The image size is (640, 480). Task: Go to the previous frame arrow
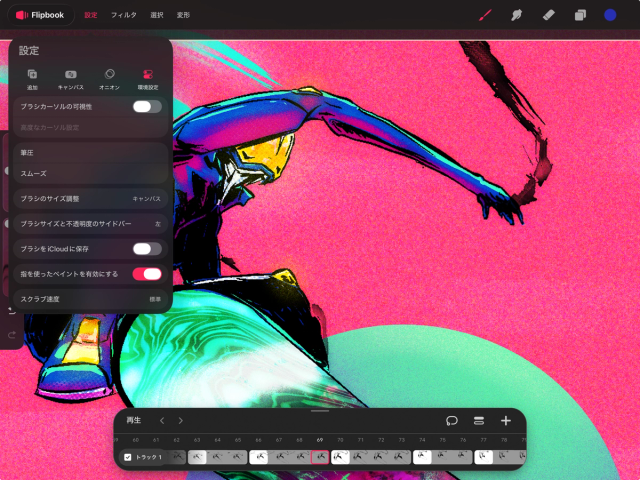(x=162, y=420)
